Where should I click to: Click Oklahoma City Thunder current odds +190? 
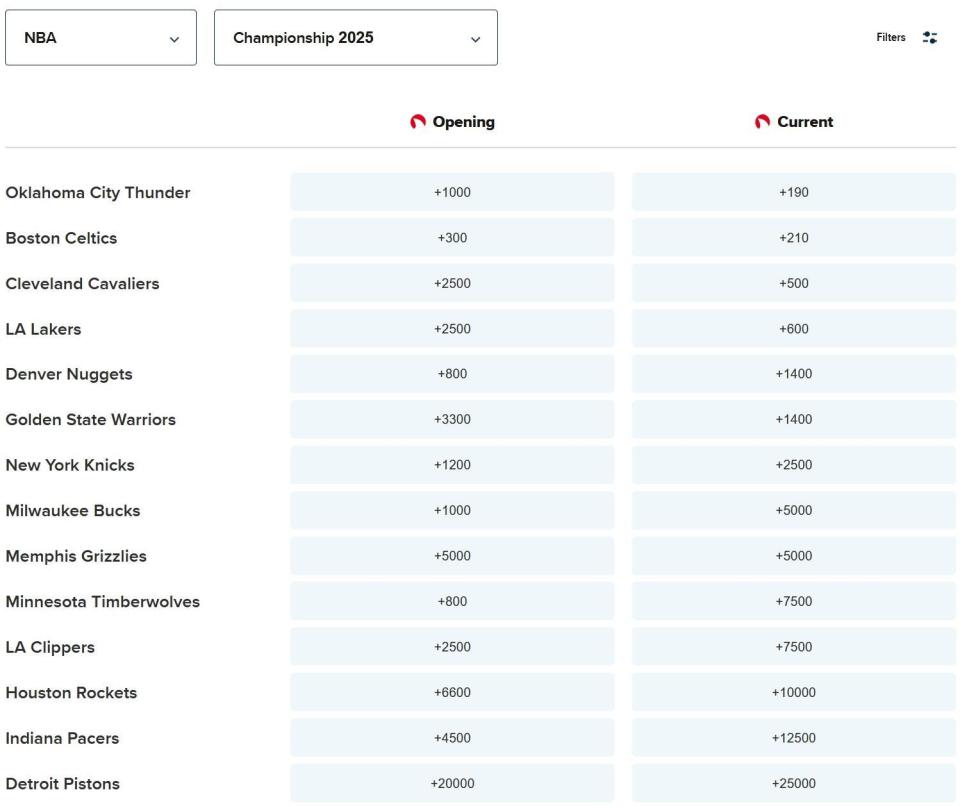793,193
